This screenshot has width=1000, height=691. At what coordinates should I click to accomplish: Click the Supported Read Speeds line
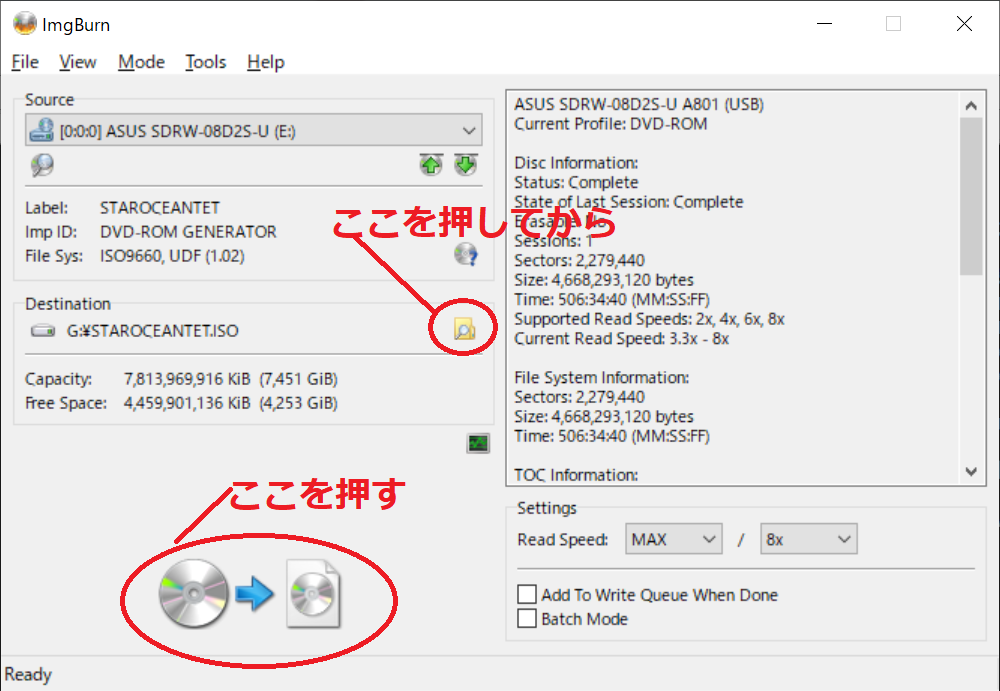click(x=649, y=319)
